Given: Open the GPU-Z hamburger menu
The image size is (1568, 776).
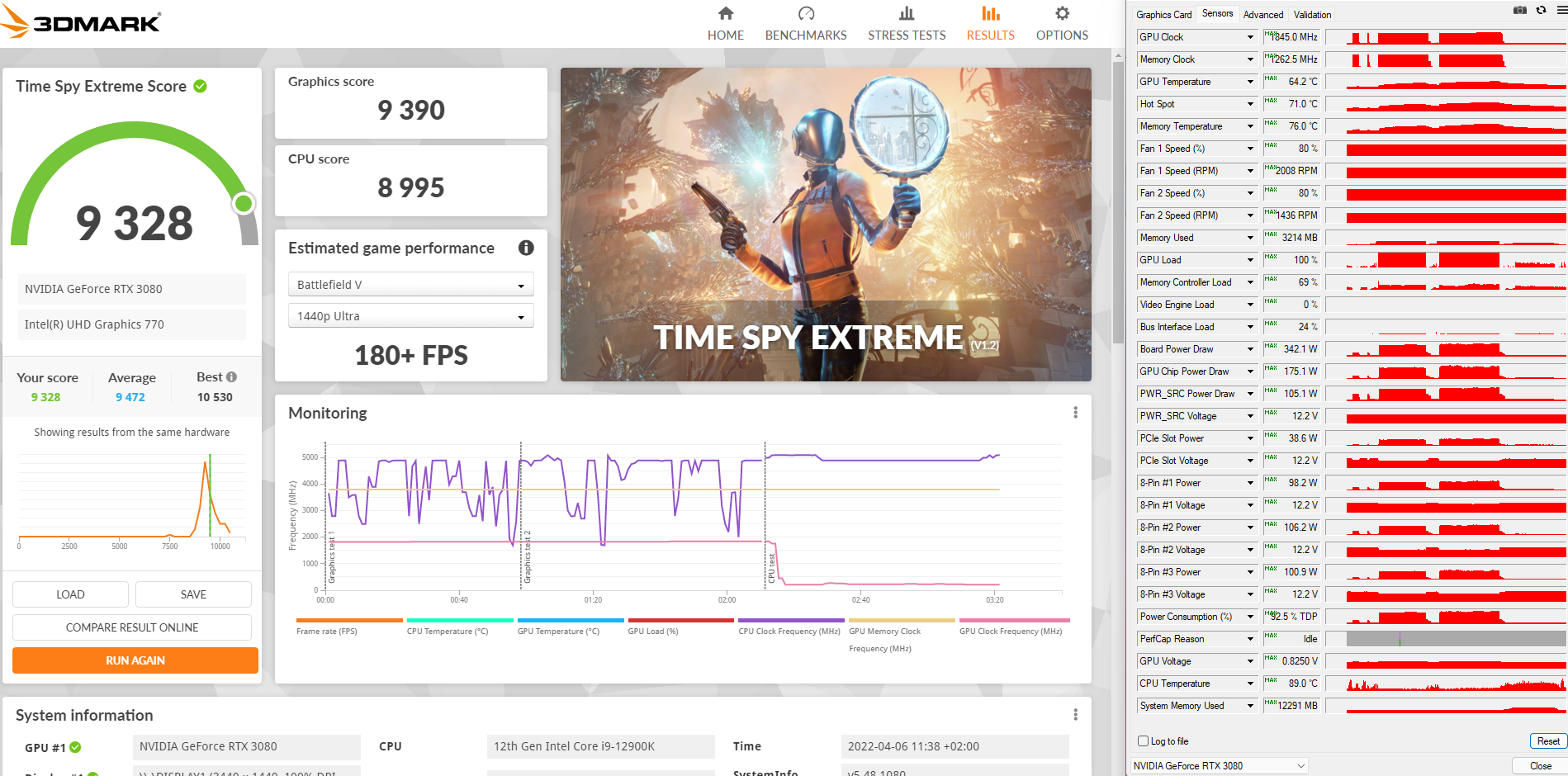Looking at the screenshot, I should point(1561,10).
